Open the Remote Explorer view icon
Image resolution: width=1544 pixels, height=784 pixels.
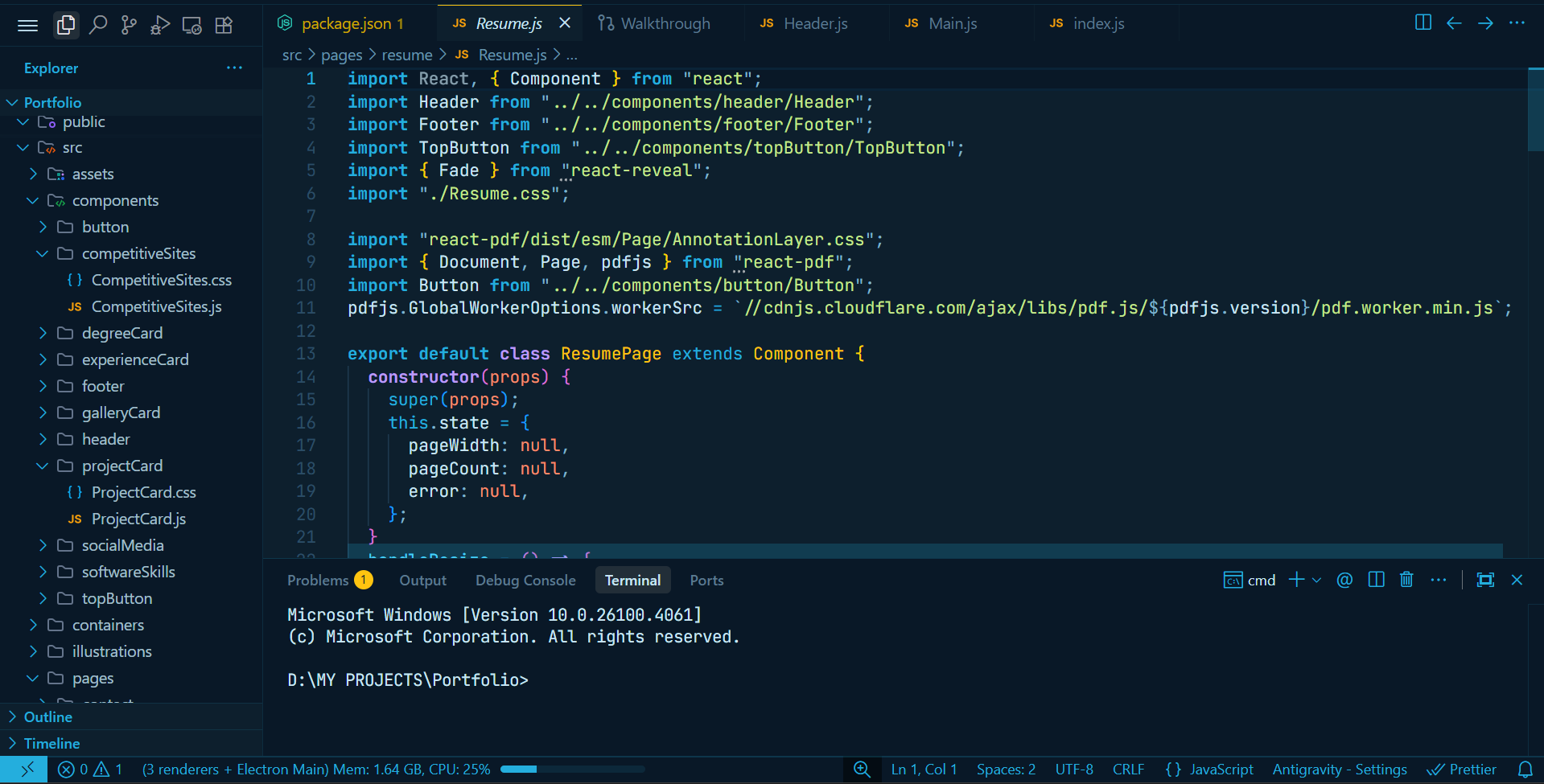(x=191, y=26)
